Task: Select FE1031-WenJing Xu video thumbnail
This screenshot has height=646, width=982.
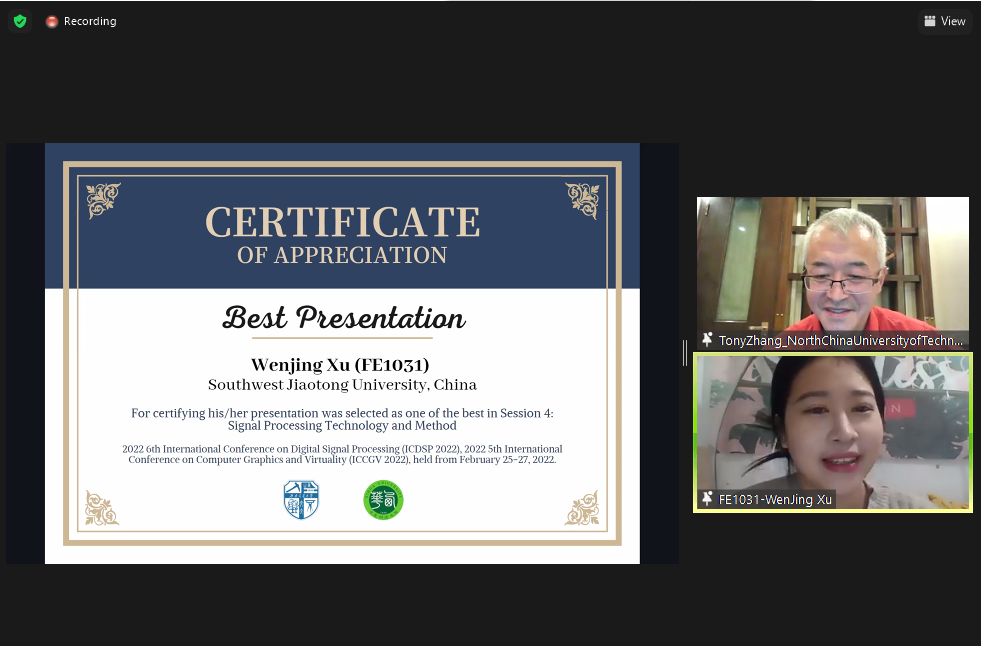Action: coord(832,432)
